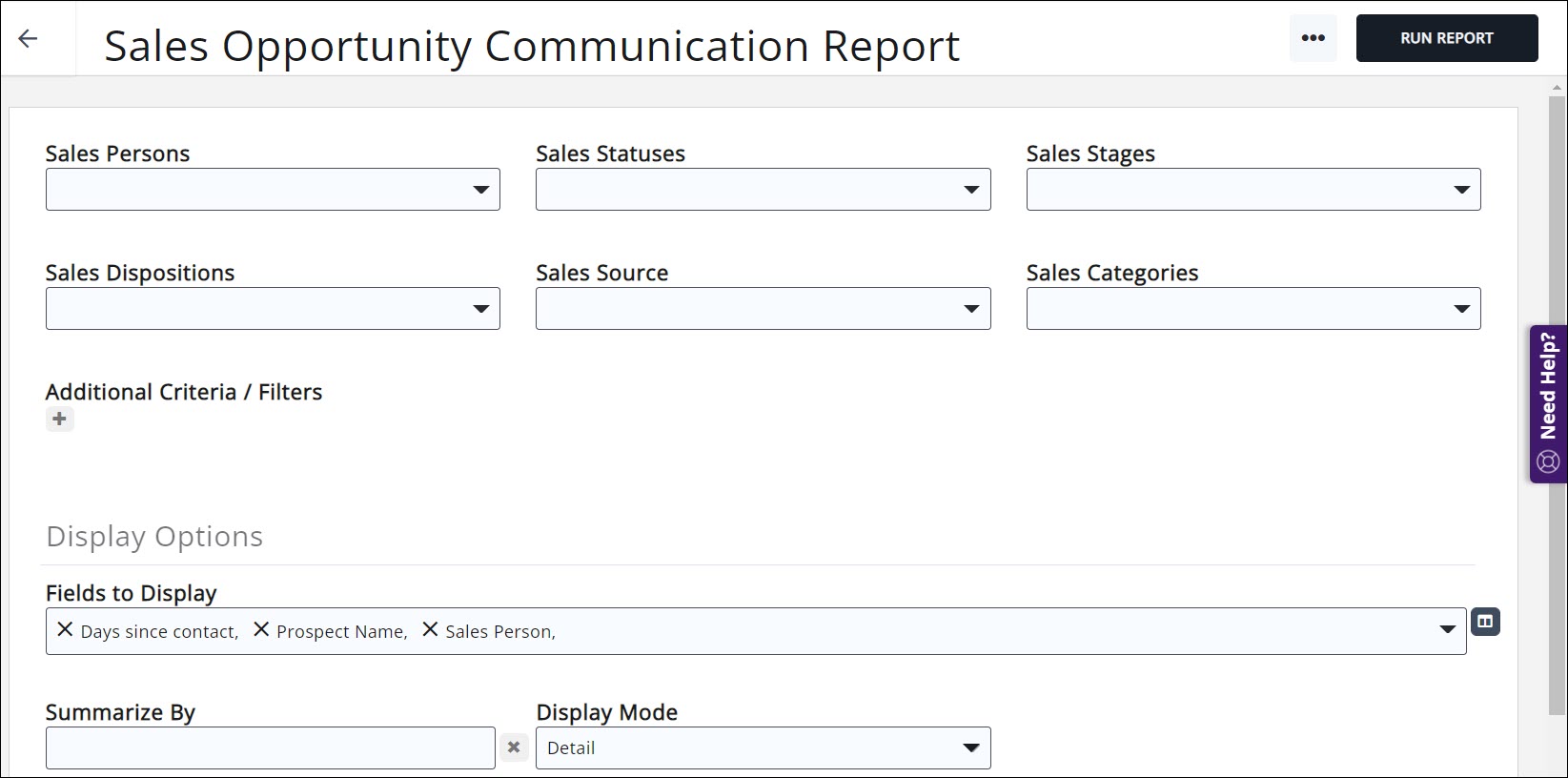Image resolution: width=1568 pixels, height=778 pixels.
Task: Expand the Sales Persons dropdown
Action: pos(273,190)
